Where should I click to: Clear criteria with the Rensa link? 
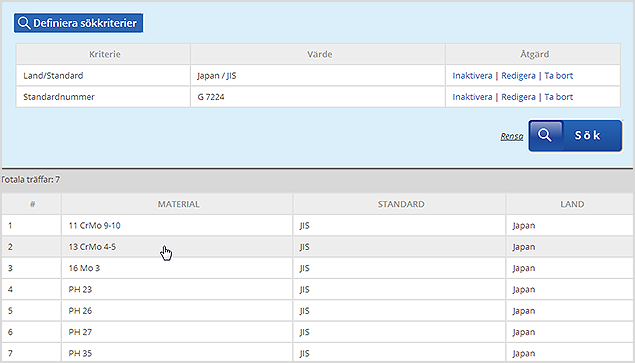tap(511, 137)
